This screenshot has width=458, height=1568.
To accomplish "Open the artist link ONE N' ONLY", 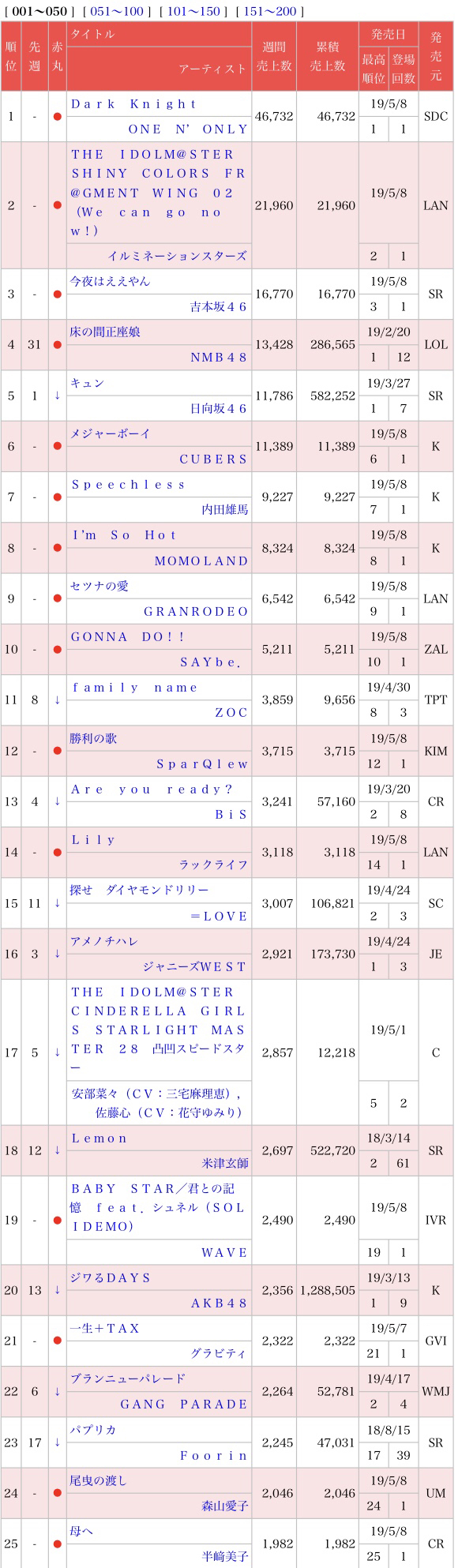I will pyautogui.click(x=188, y=129).
